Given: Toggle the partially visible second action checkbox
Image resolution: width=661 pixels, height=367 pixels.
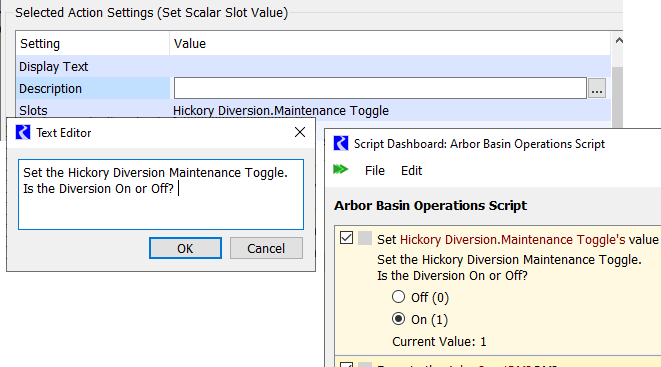Looking at the screenshot, I should (347, 364).
